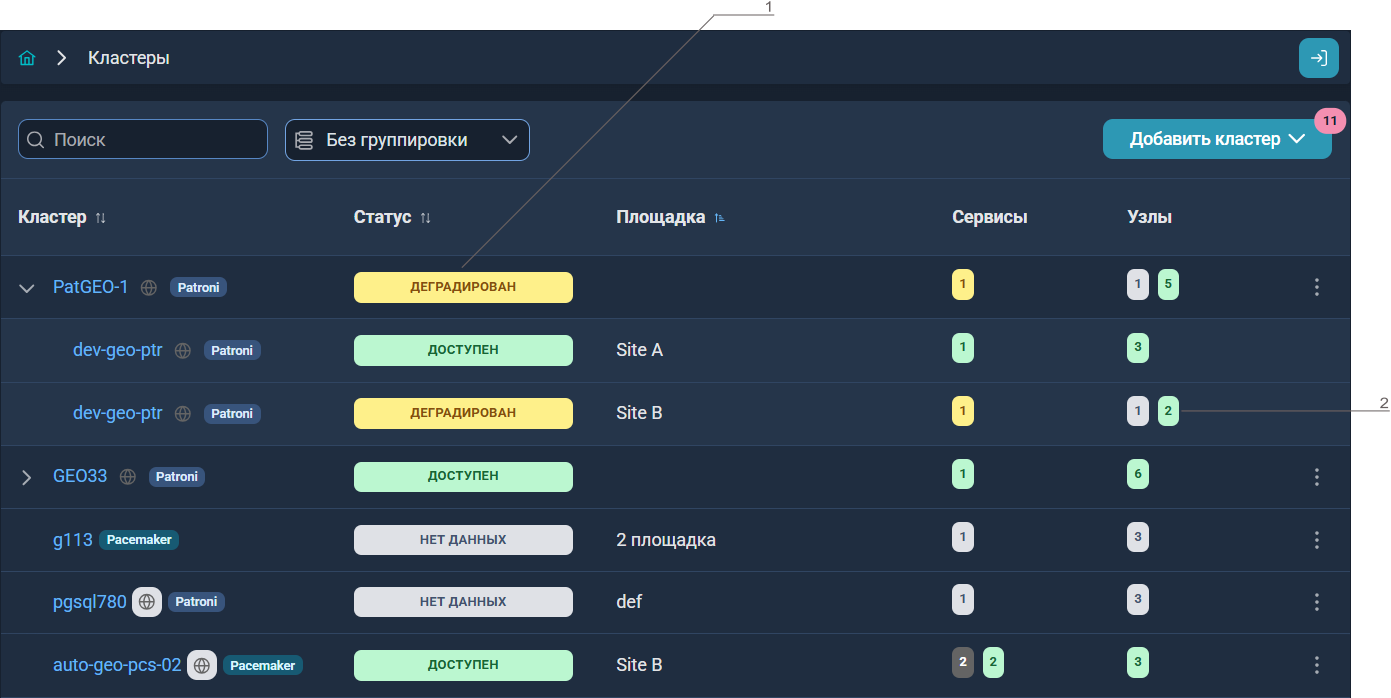Open the GEO33 cluster link
This screenshot has width=1391, height=698.
coord(80,477)
